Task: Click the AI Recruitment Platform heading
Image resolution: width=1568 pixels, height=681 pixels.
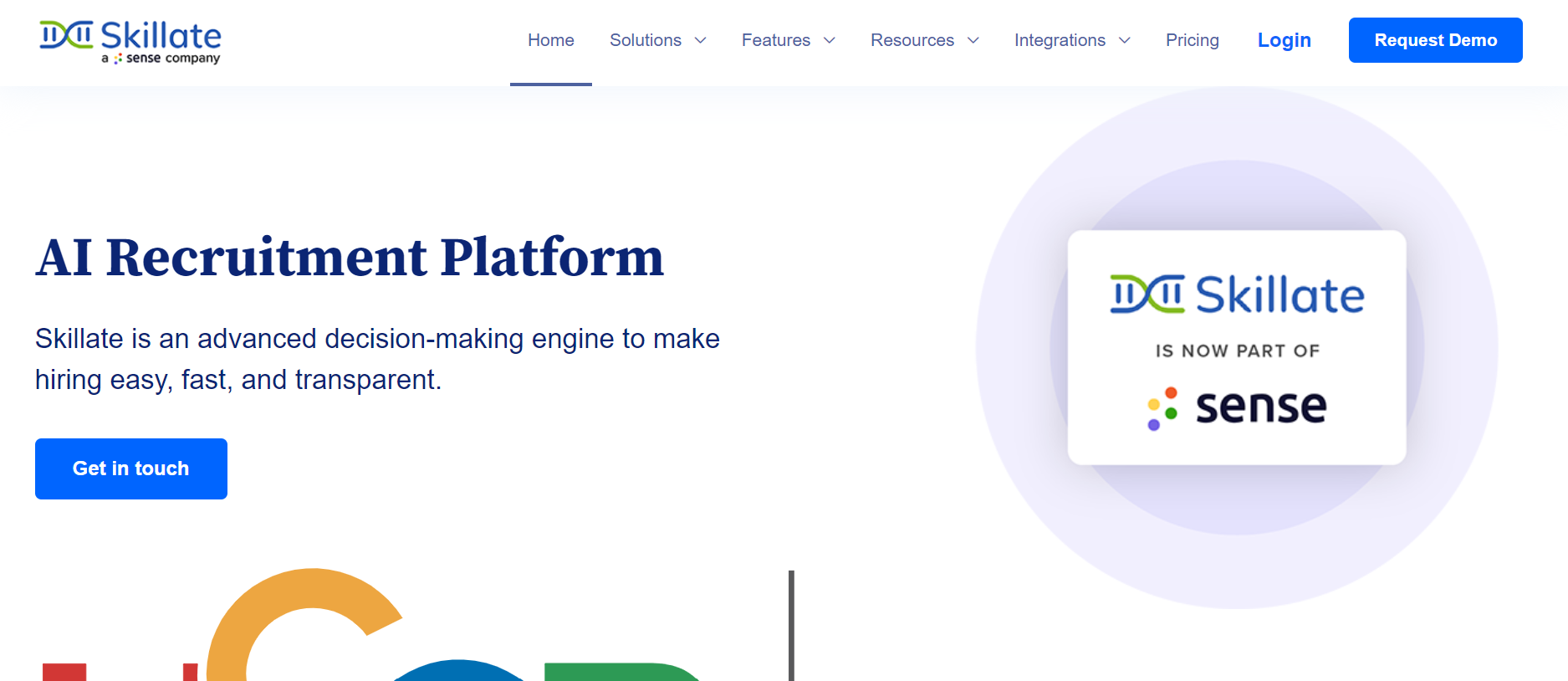Action: (350, 257)
